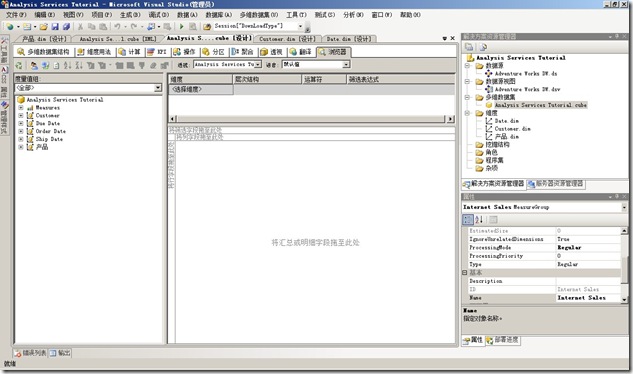Screen dimensions: 633x374
Task: Open the 透视 perspective dropdown
Action: coord(258,65)
